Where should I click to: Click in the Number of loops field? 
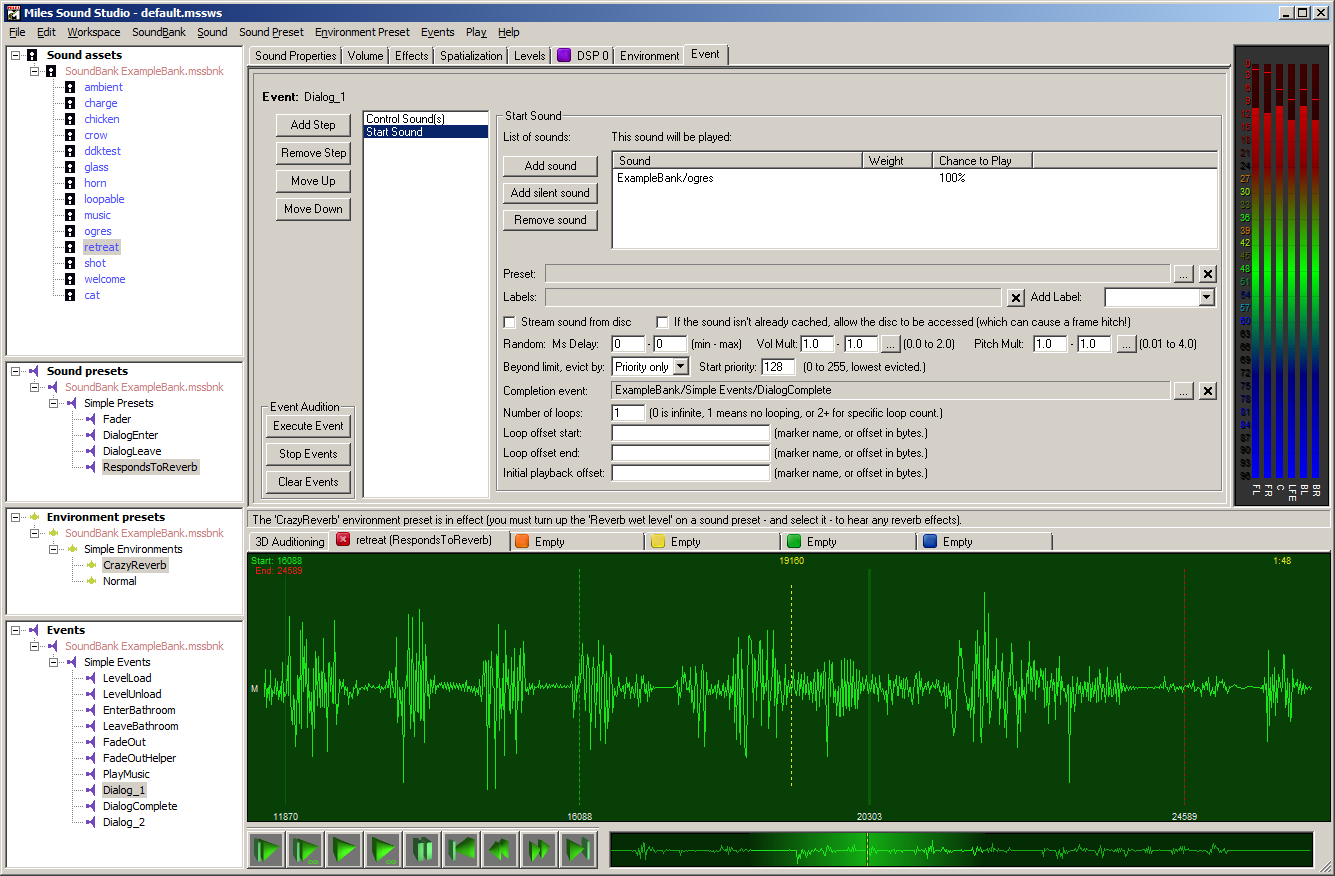coord(629,413)
